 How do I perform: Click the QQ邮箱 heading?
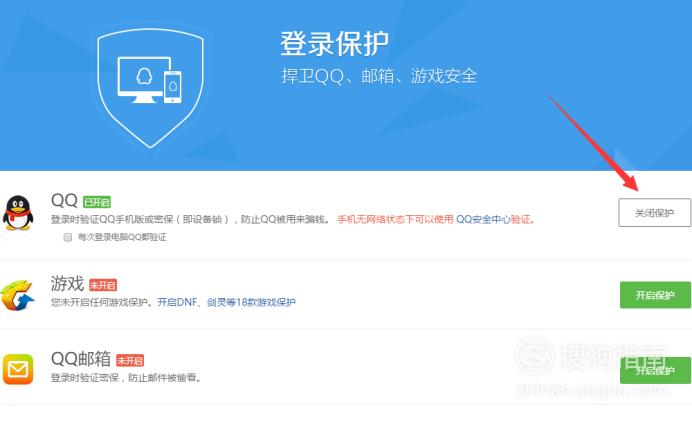point(81,359)
